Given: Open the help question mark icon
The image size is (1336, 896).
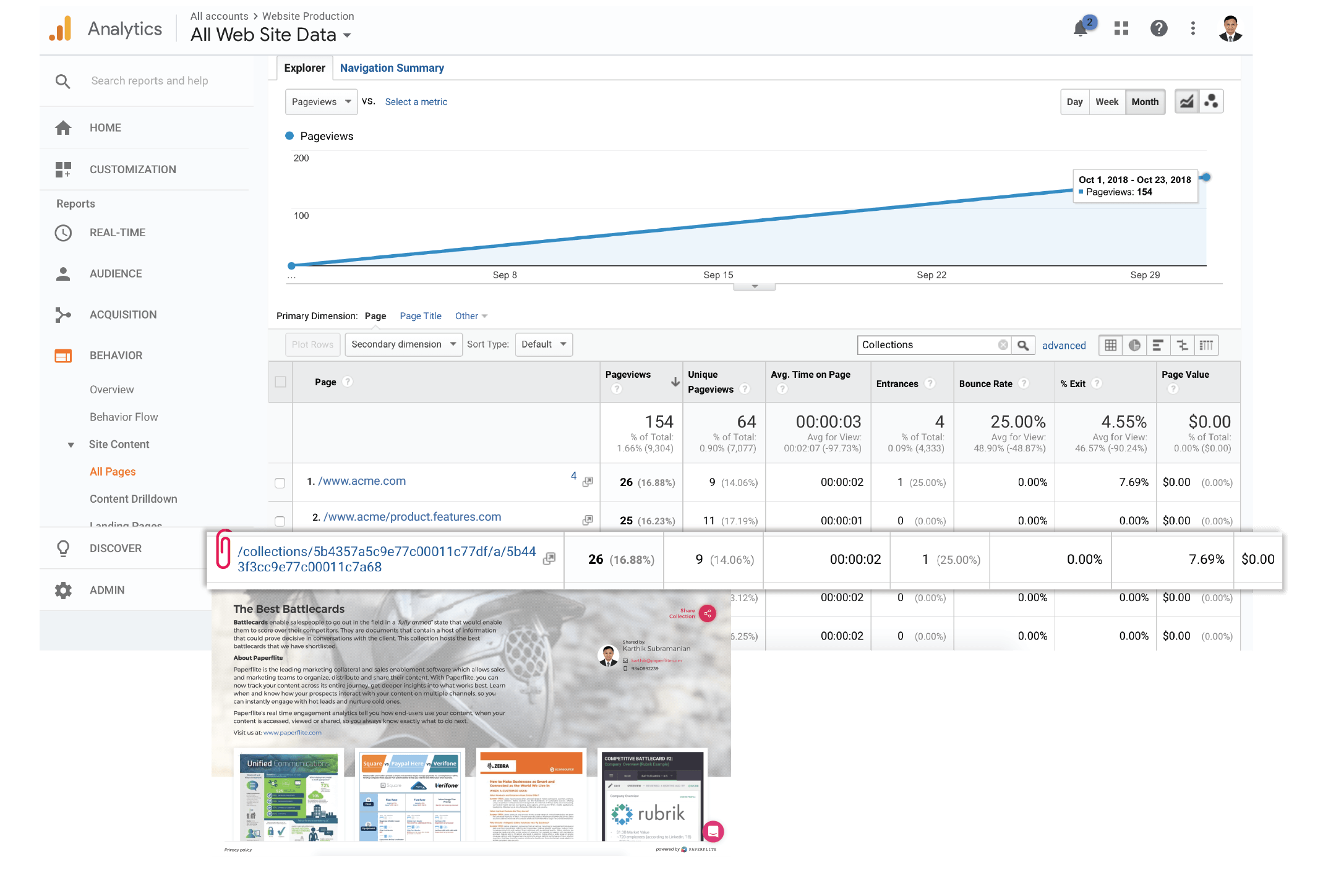Looking at the screenshot, I should (x=1158, y=28).
